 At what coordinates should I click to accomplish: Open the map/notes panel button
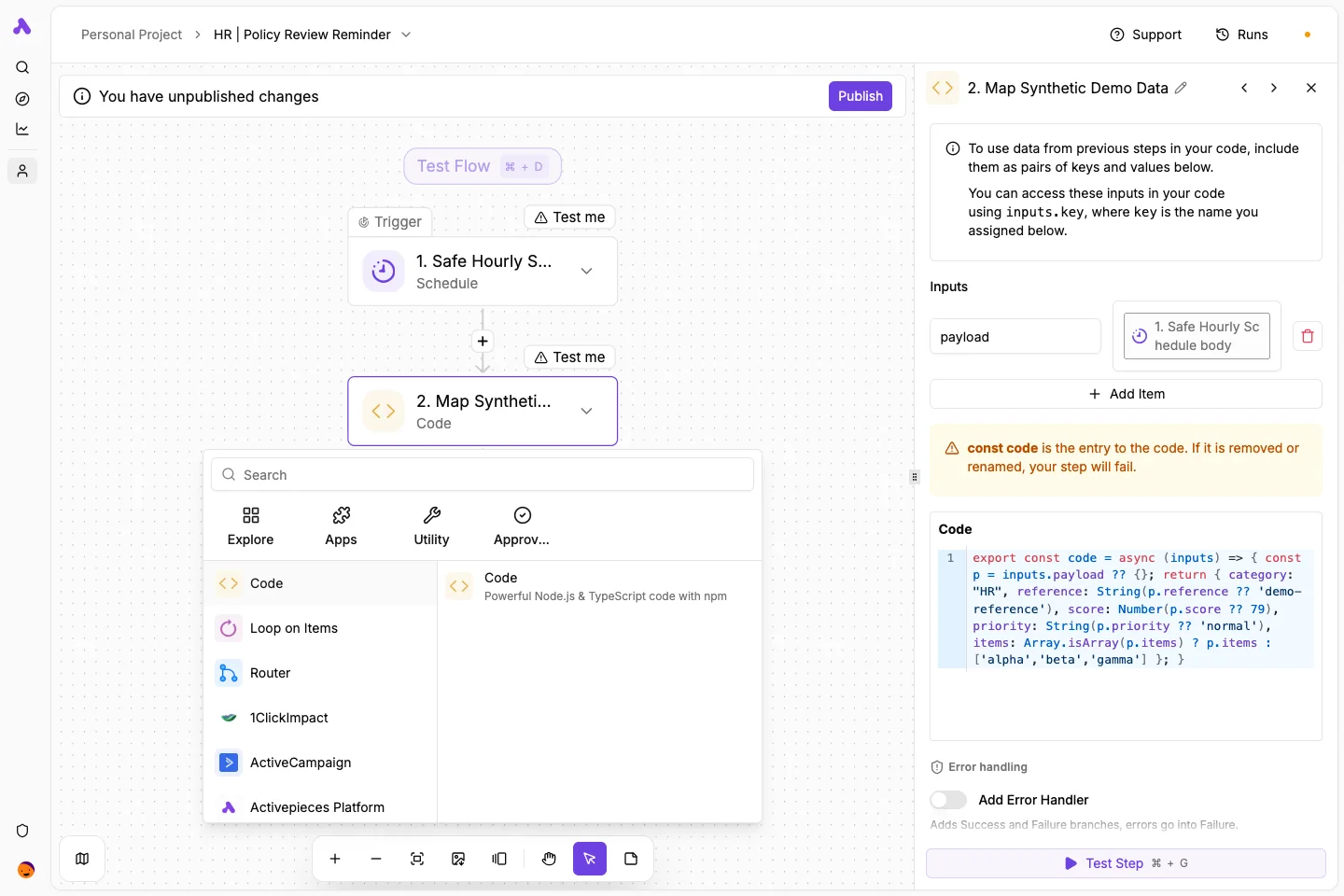coord(82,859)
